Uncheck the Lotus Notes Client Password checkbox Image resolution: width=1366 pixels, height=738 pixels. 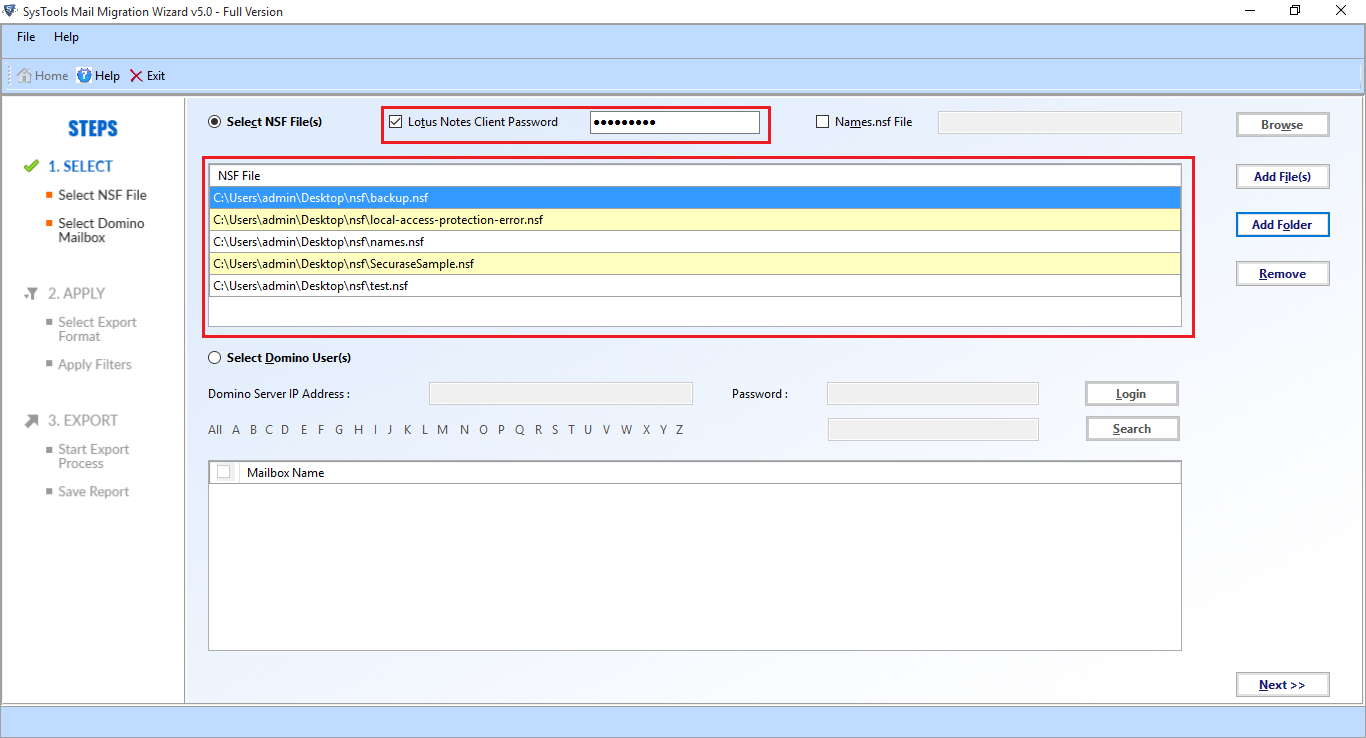click(x=395, y=122)
